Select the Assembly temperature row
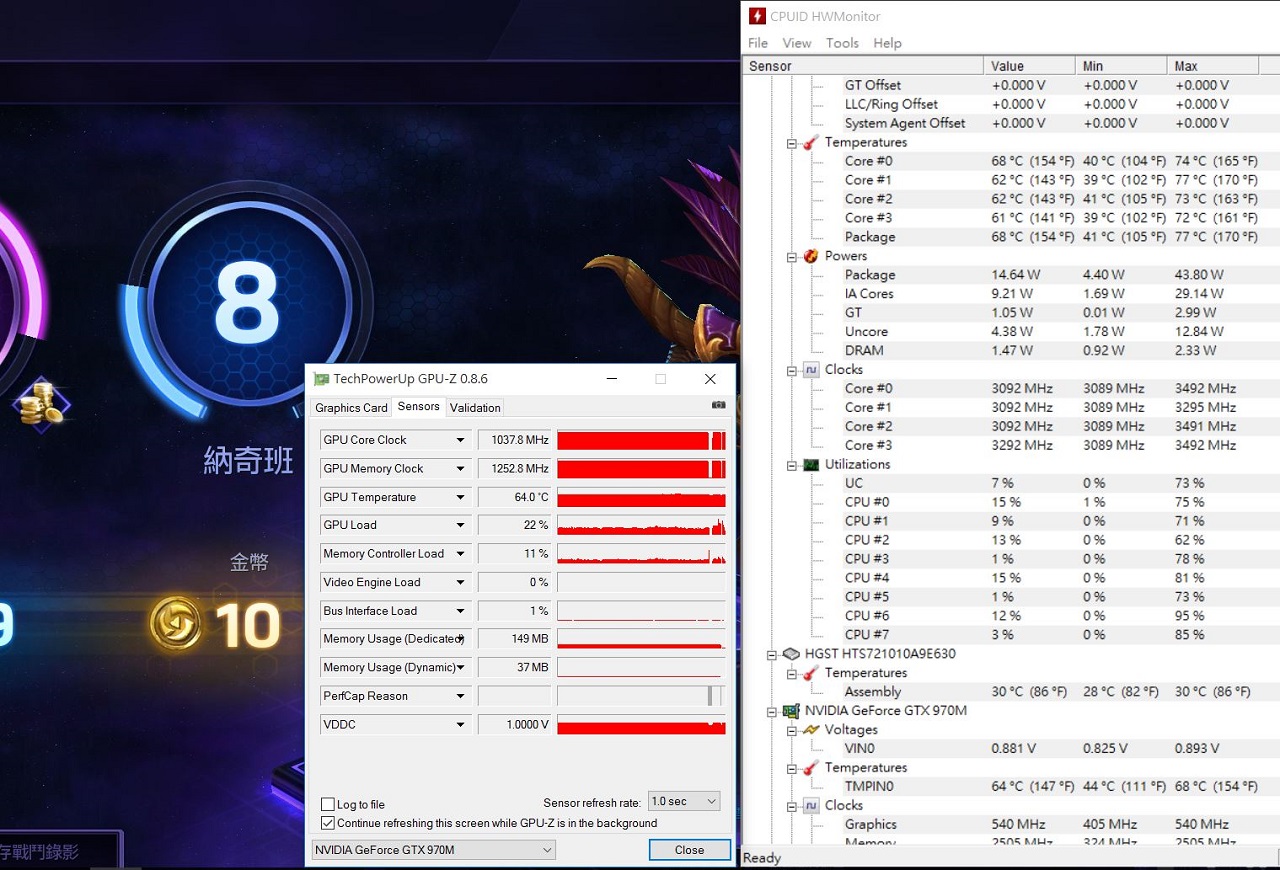 click(x=1011, y=692)
